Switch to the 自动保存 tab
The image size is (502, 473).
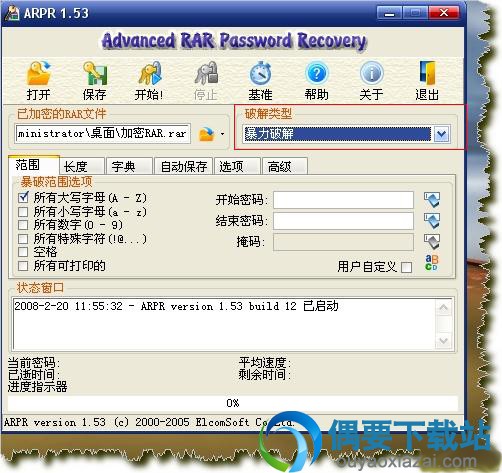click(184, 166)
